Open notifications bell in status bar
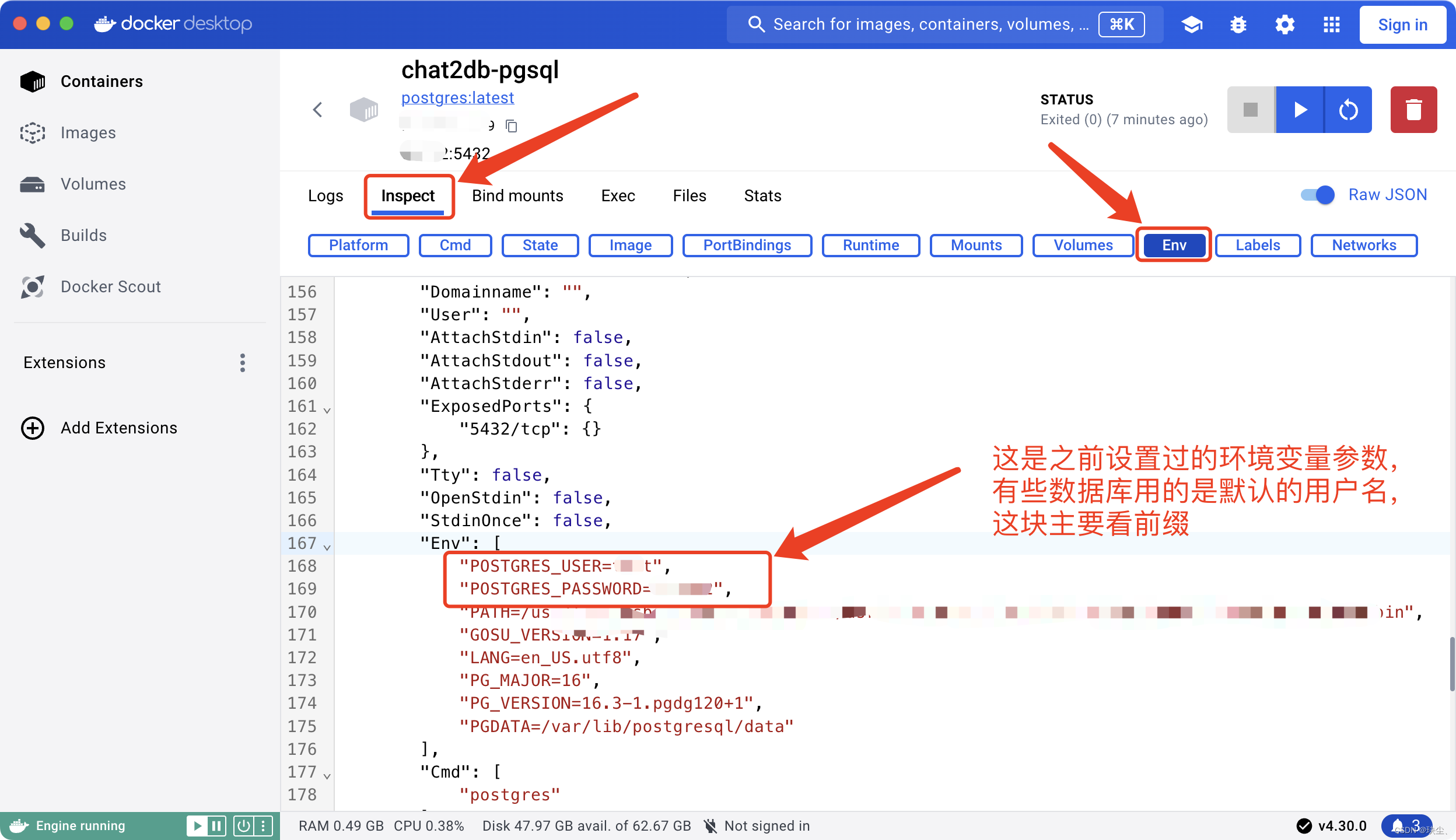This screenshot has width=1456, height=840. (1406, 826)
